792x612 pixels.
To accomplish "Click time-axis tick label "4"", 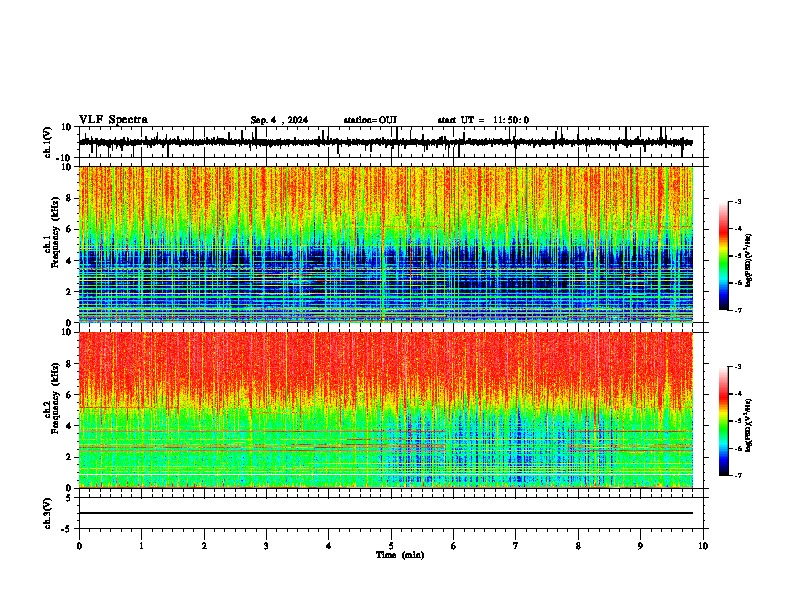I will (329, 546).
